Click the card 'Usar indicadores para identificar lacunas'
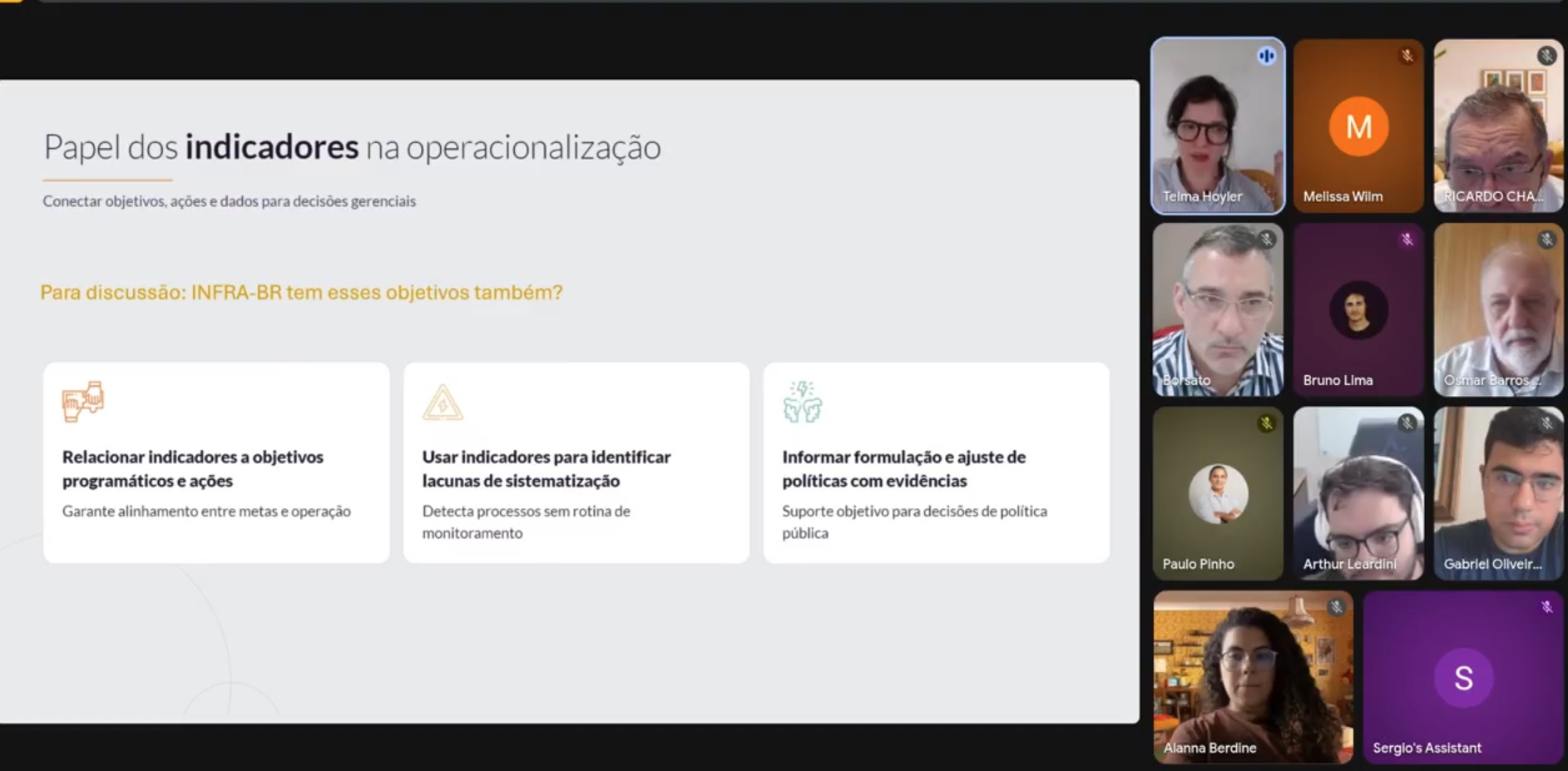Screen dimensions: 1568x771 pos(576,462)
